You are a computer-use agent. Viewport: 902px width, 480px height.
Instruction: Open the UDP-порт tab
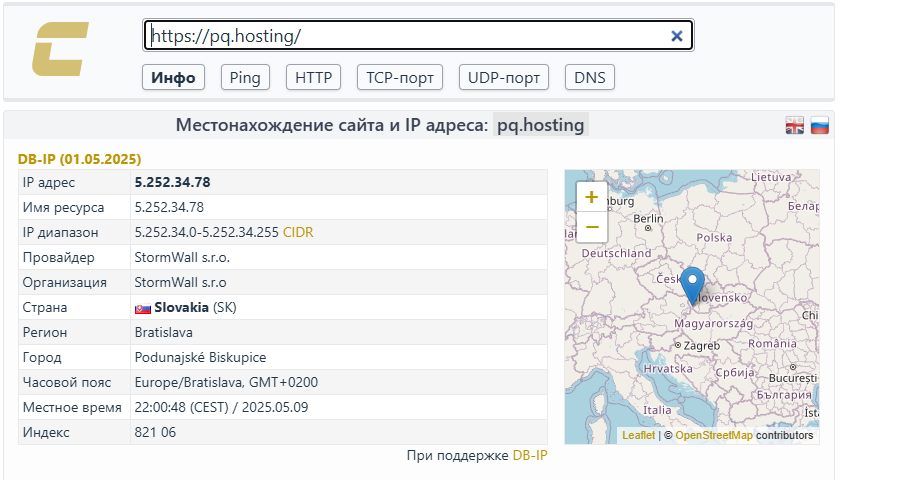coord(504,77)
